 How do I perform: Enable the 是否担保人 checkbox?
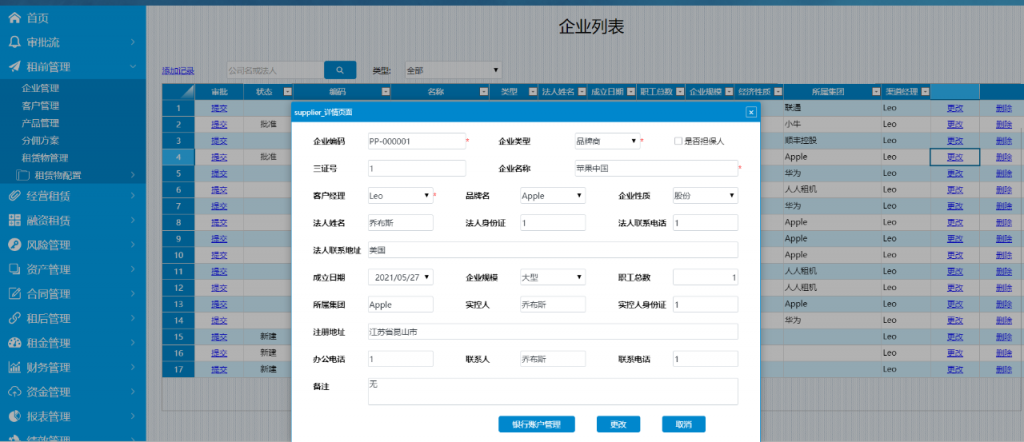(x=678, y=141)
